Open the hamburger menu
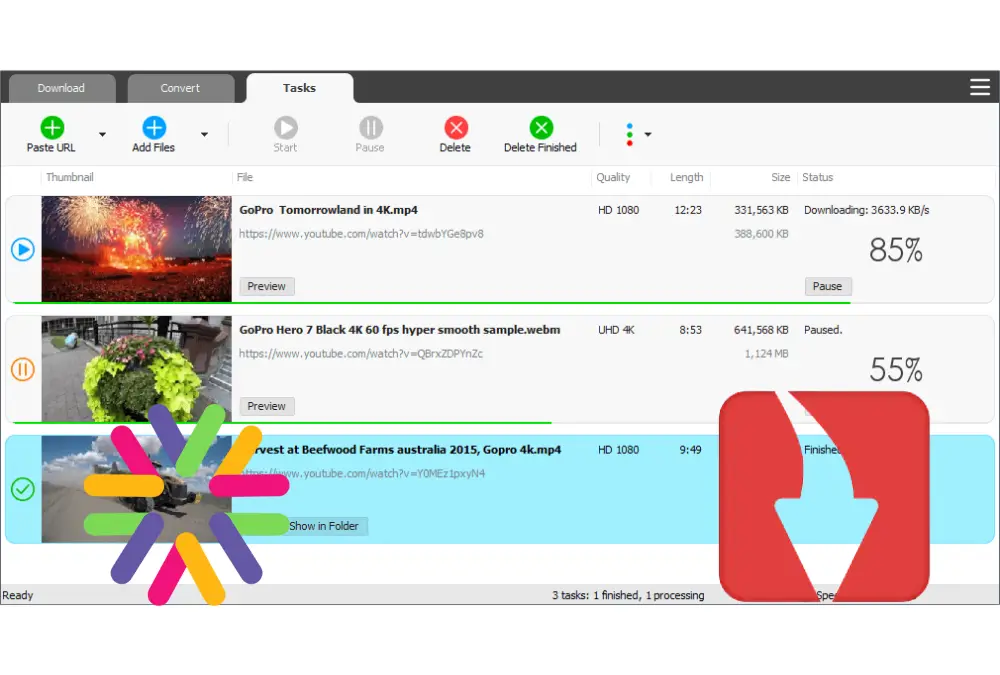Screen dimensions: 1000x675 point(980,87)
